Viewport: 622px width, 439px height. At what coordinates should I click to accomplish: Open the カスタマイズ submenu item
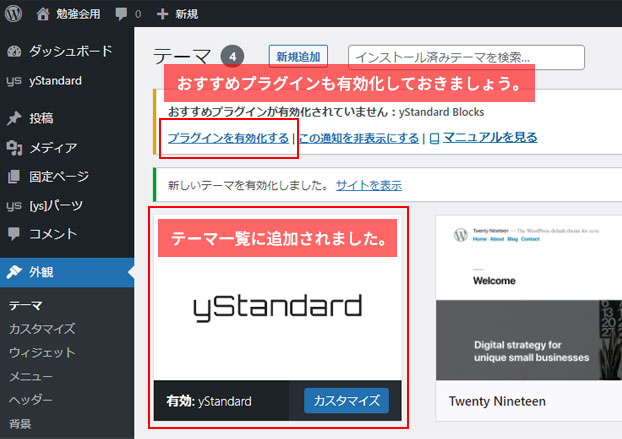click(42, 329)
